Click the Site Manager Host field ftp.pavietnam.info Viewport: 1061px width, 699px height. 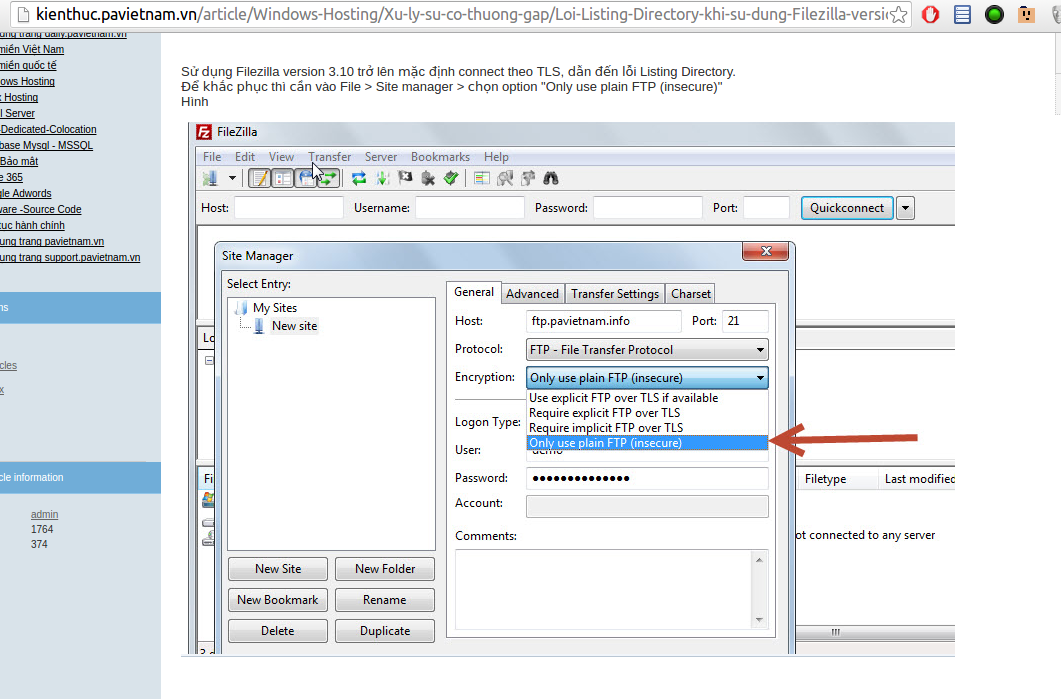(604, 321)
